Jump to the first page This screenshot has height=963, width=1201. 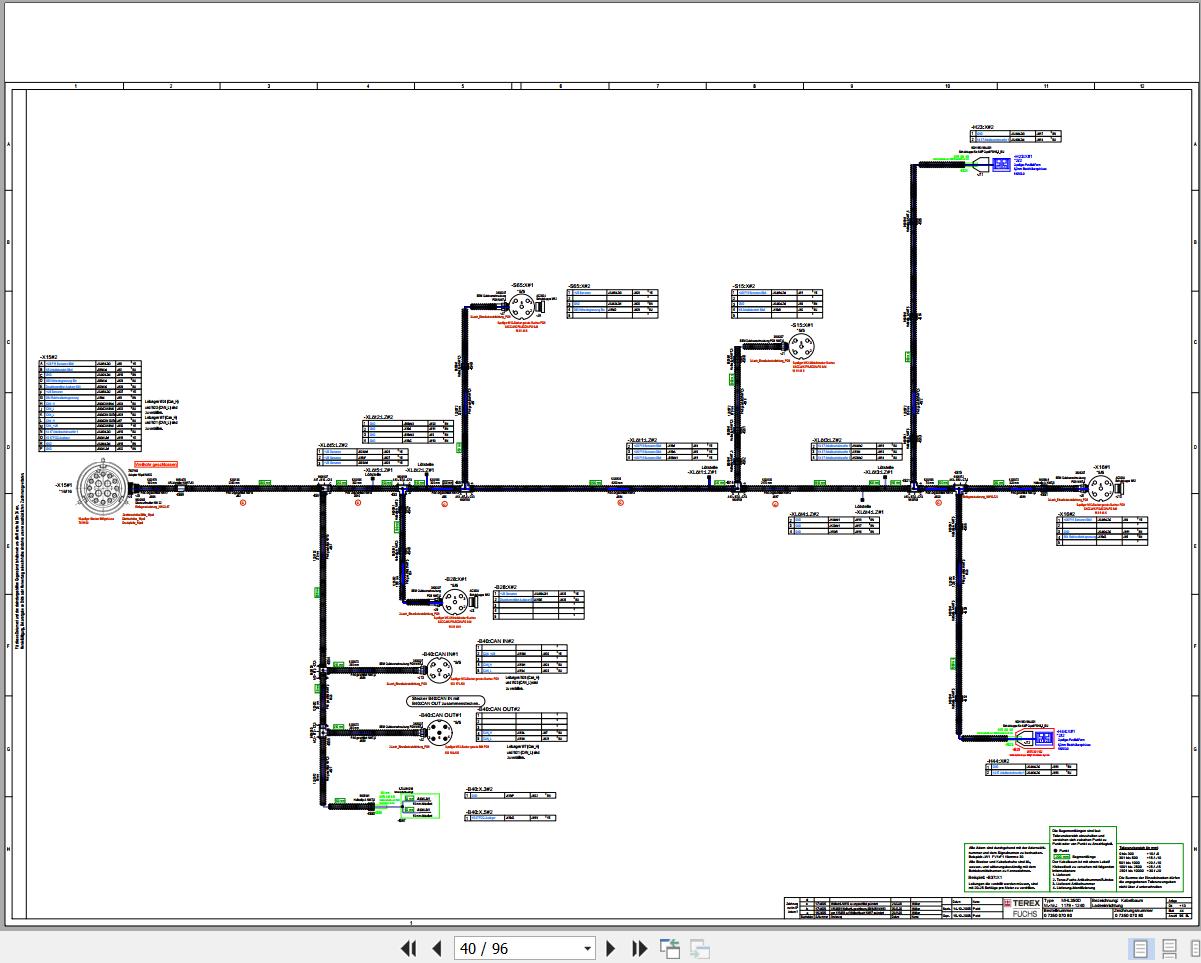[408, 948]
